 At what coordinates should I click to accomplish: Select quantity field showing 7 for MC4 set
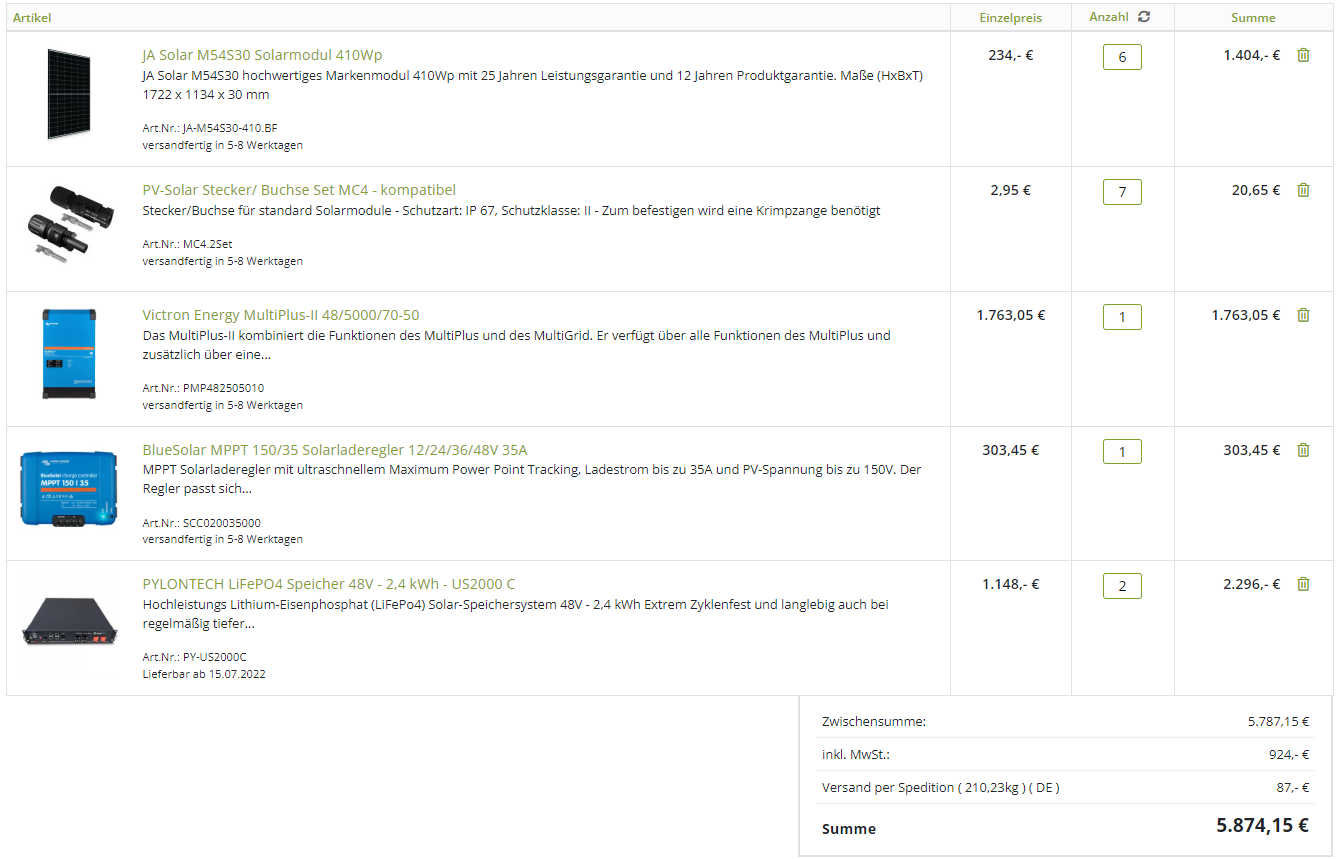point(1122,192)
